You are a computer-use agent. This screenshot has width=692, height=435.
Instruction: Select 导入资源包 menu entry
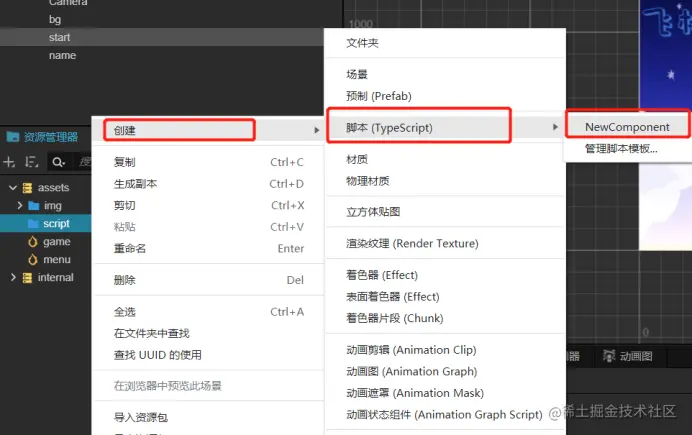pyautogui.click(x=208, y=417)
